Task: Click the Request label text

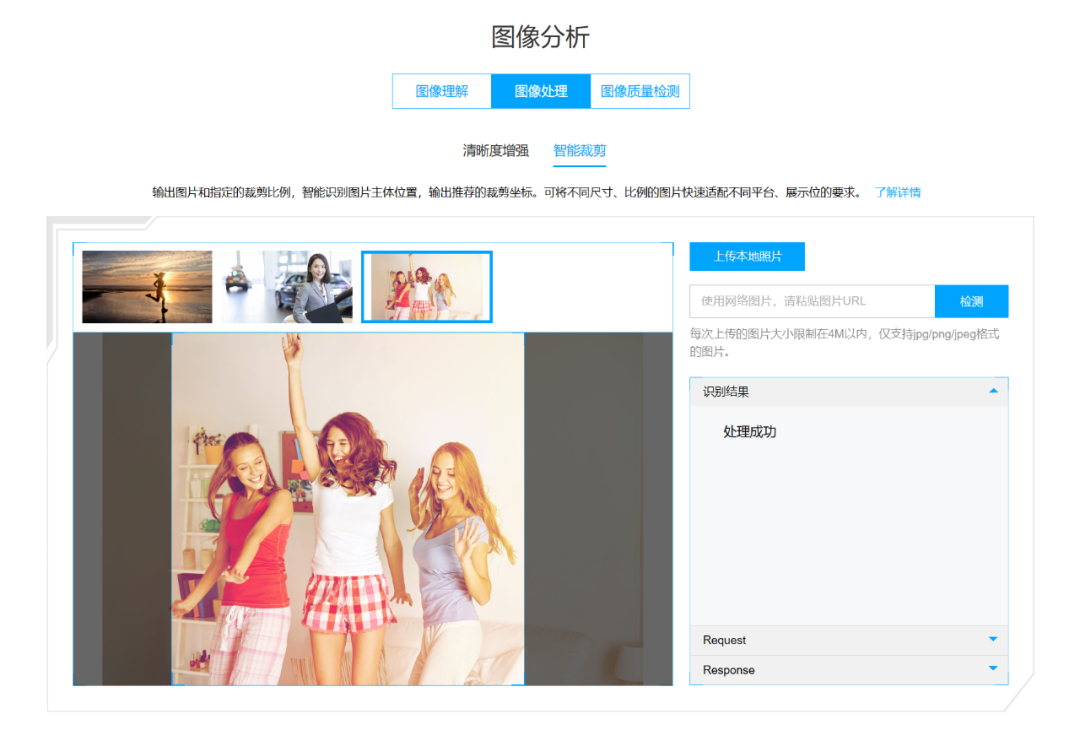Action: tap(724, 640)
